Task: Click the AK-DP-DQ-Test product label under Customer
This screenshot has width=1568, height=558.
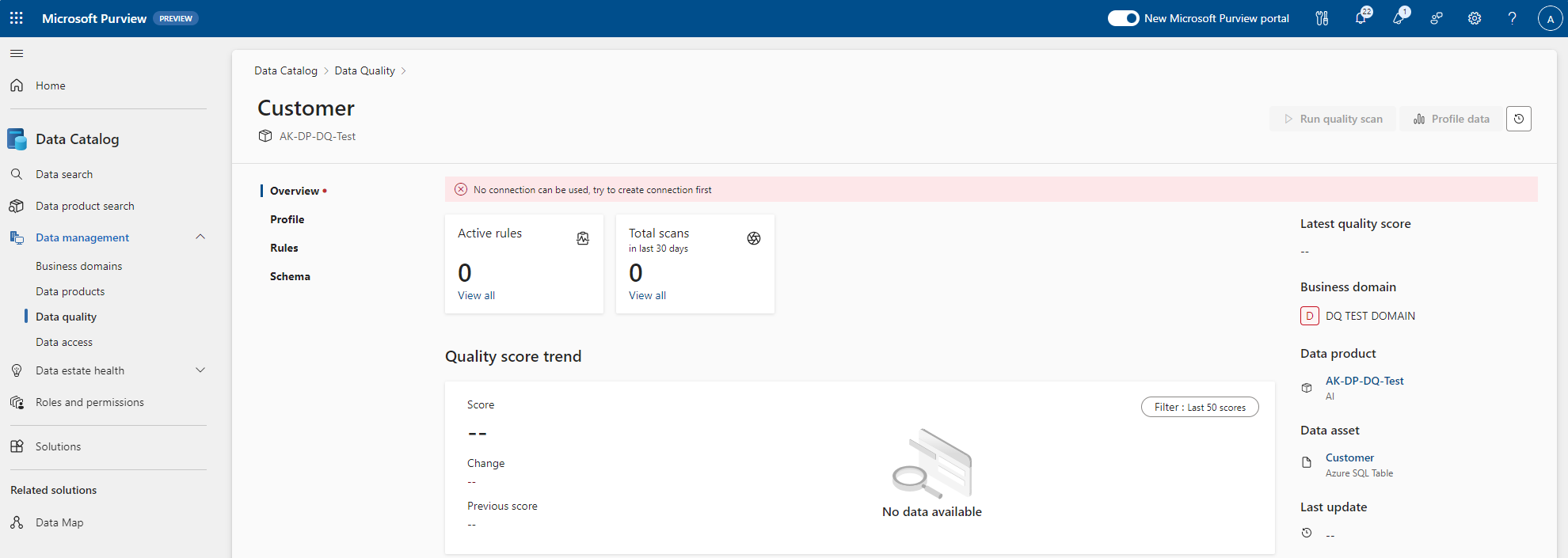Action: click(x=317, y=136)
